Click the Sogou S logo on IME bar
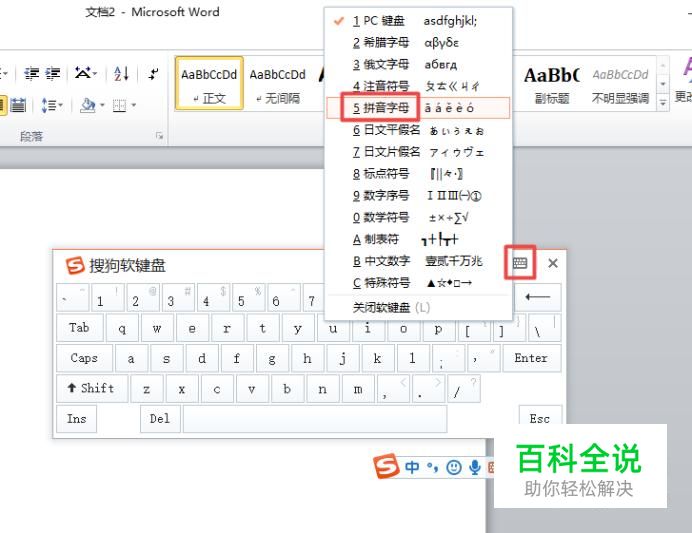This screenshot has height=533, width=692. (386, 466)
